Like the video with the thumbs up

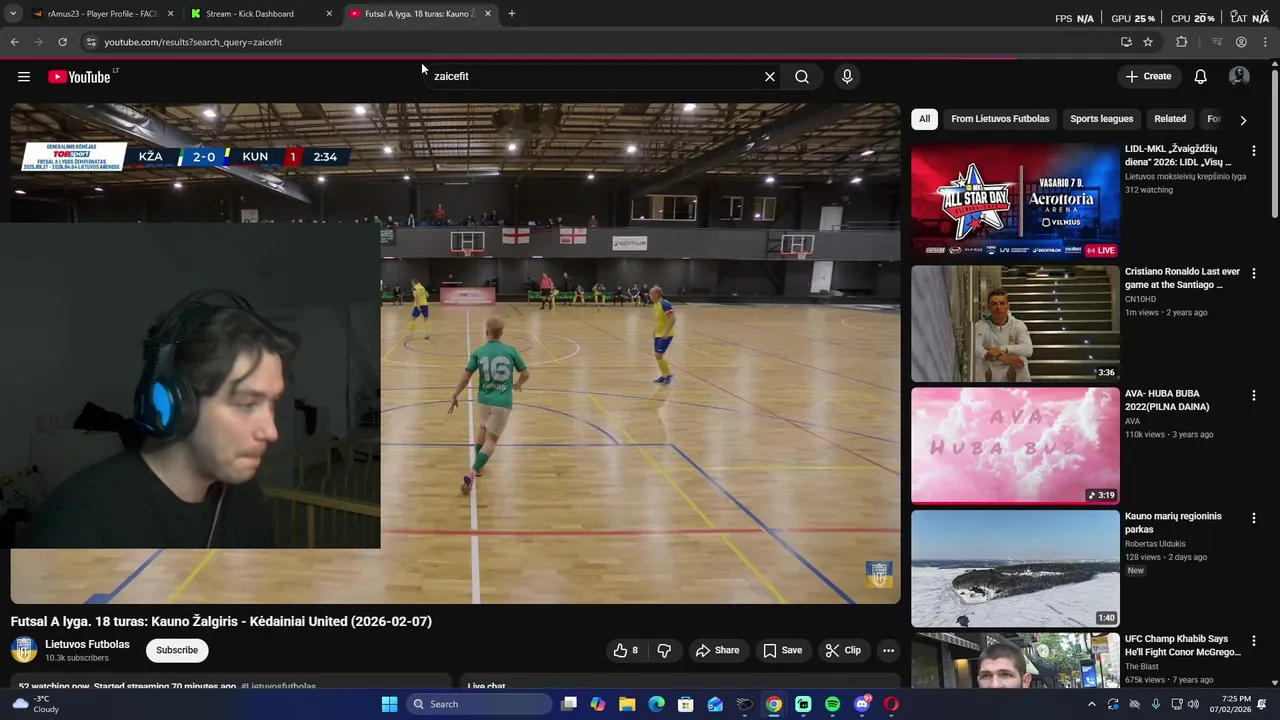tap(626, 650)
